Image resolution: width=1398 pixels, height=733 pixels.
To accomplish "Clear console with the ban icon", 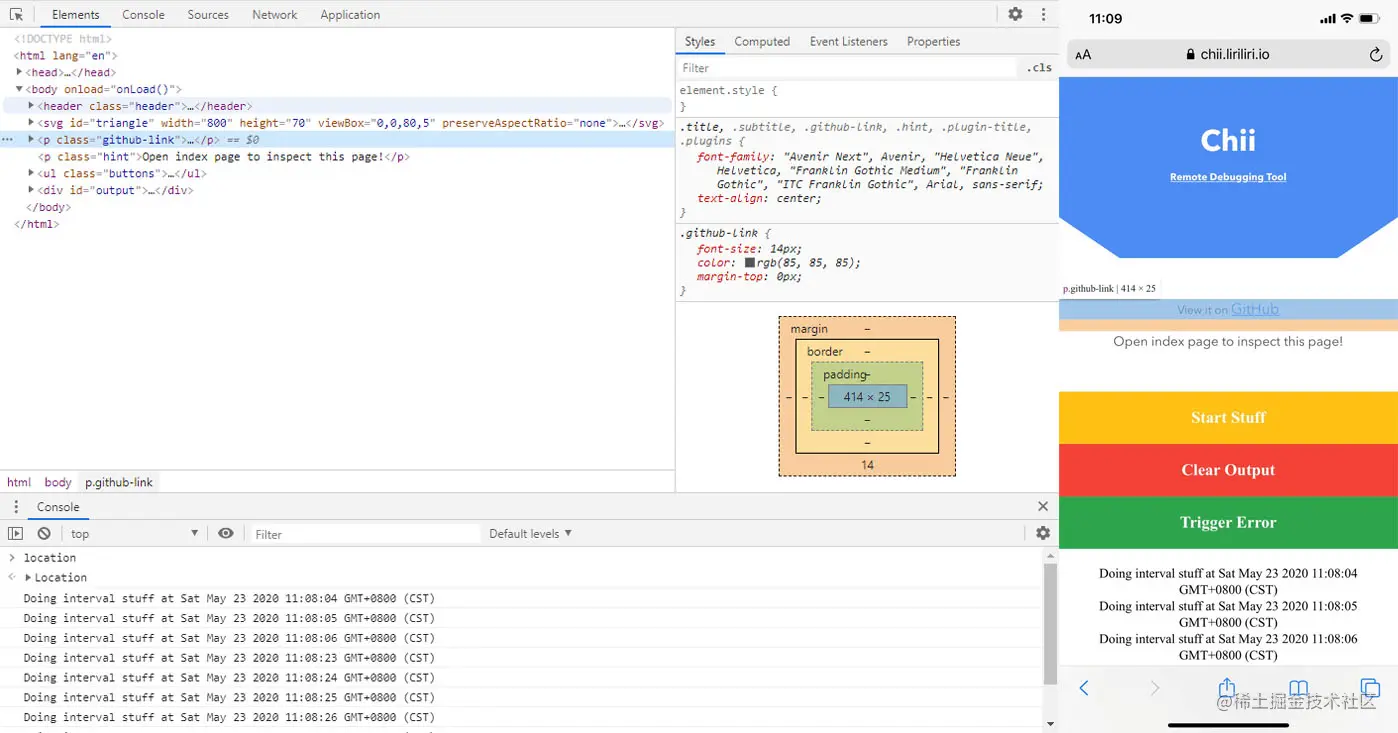I will [x=44, y=533].
